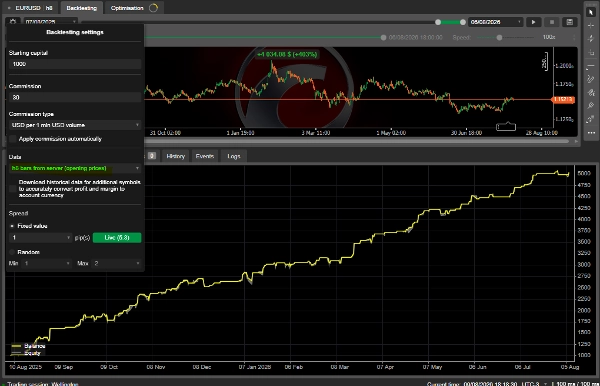Image resolution: width=600 pixels, height=386 pixels.
Task: Open the Max random spread dropdown
Action: pyautogui.click(x=116, y=263)
